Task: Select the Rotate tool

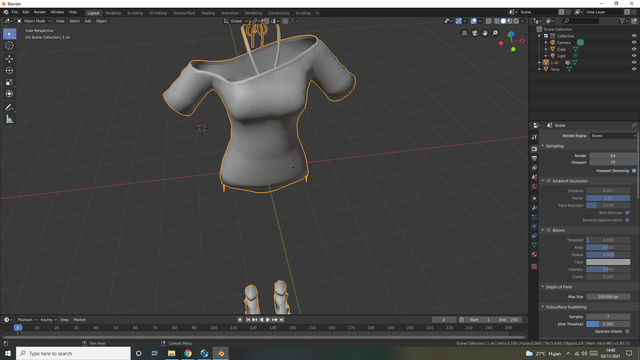Action: (x=9, y=71)
